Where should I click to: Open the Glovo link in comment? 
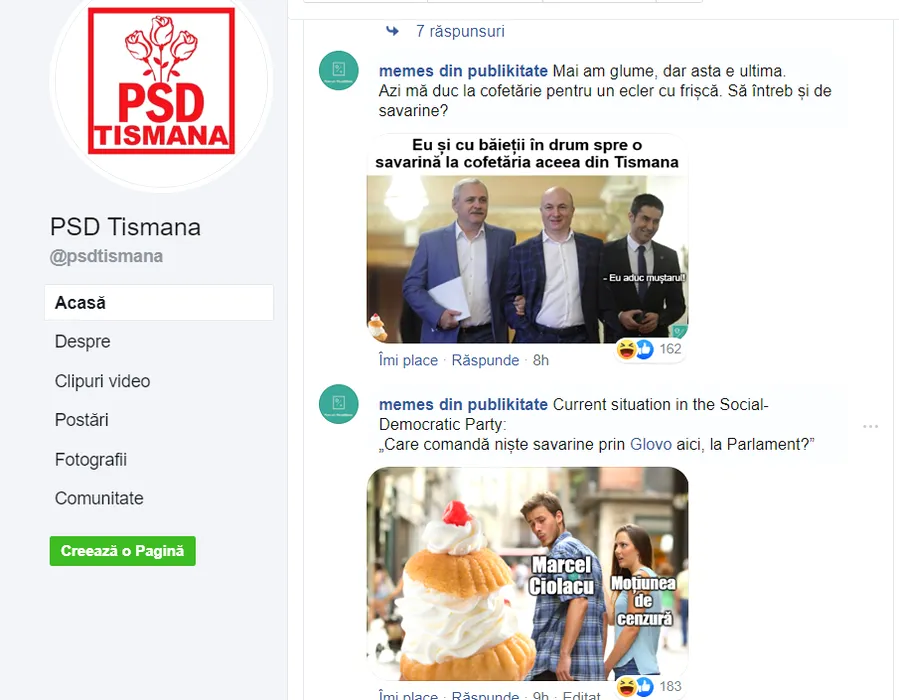651,444
